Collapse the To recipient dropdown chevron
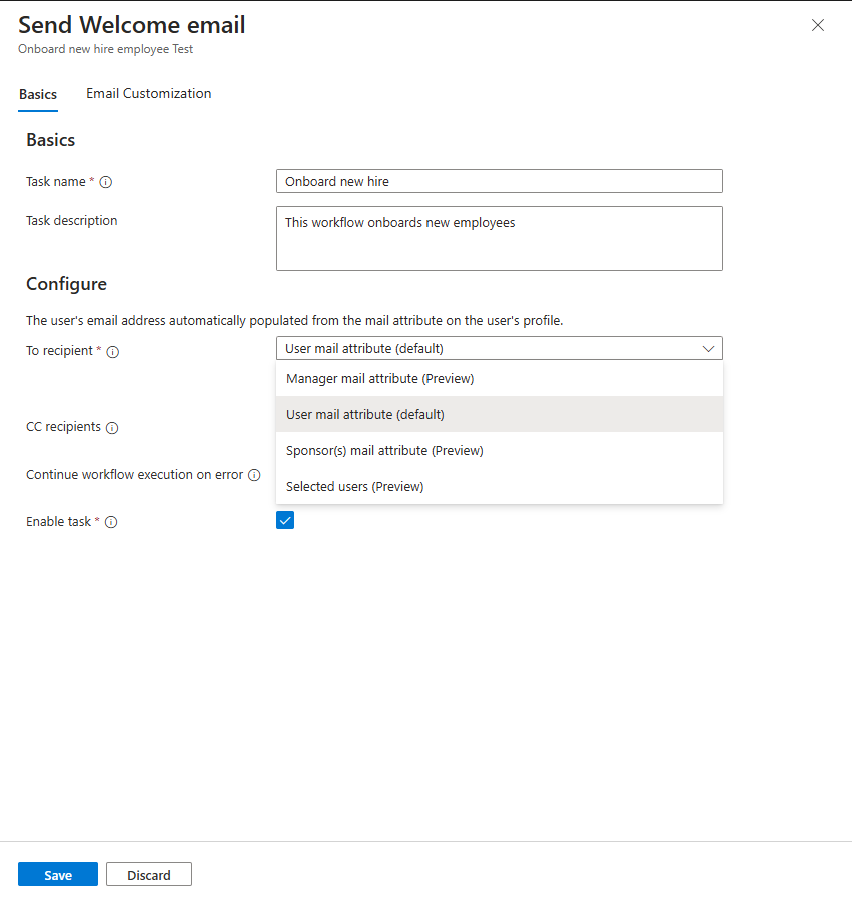Image resolution: width=852 pixels, height=906 pixels. click(708, 348)
